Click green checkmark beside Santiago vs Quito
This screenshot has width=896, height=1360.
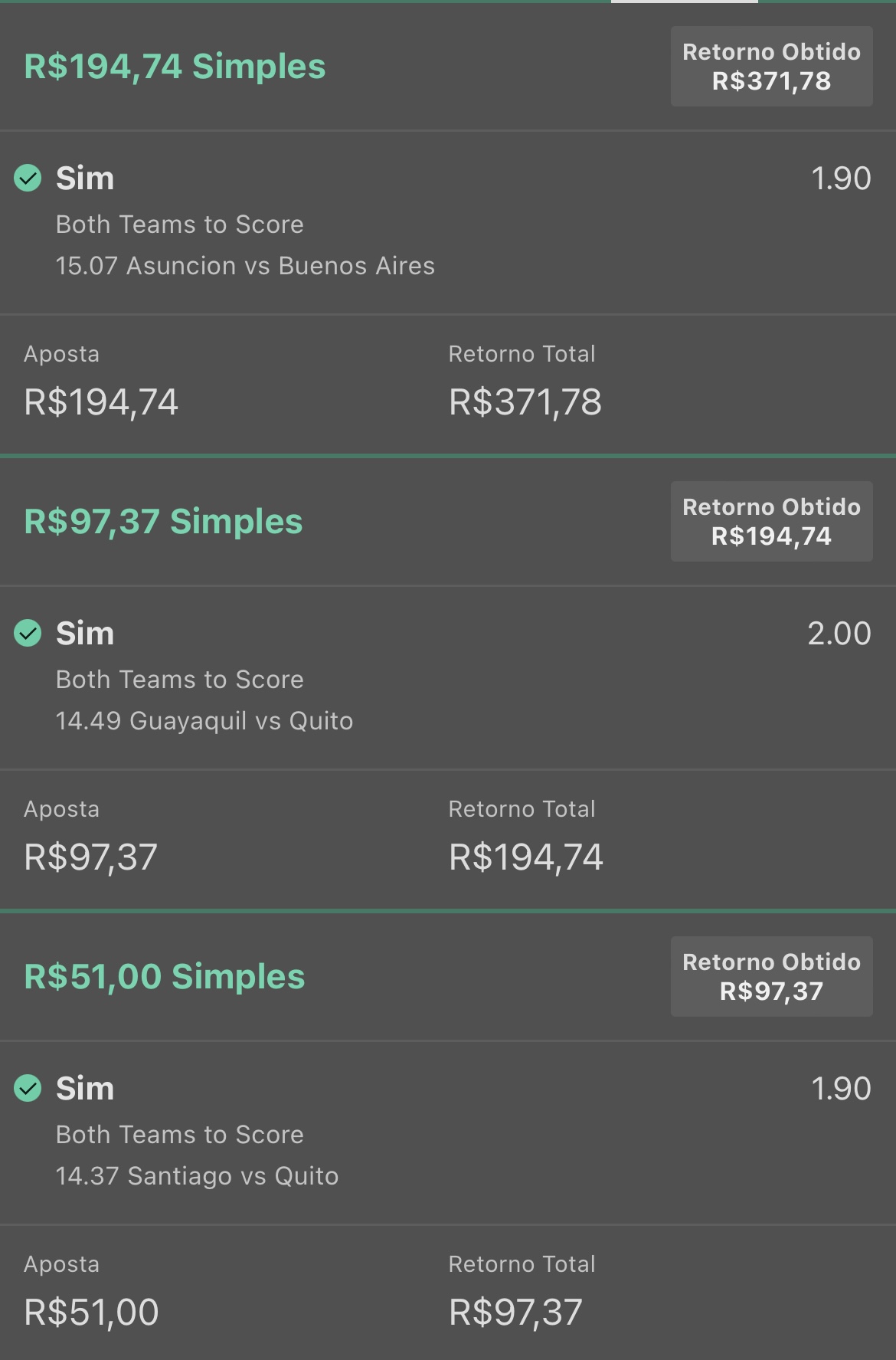(28, 1089)
